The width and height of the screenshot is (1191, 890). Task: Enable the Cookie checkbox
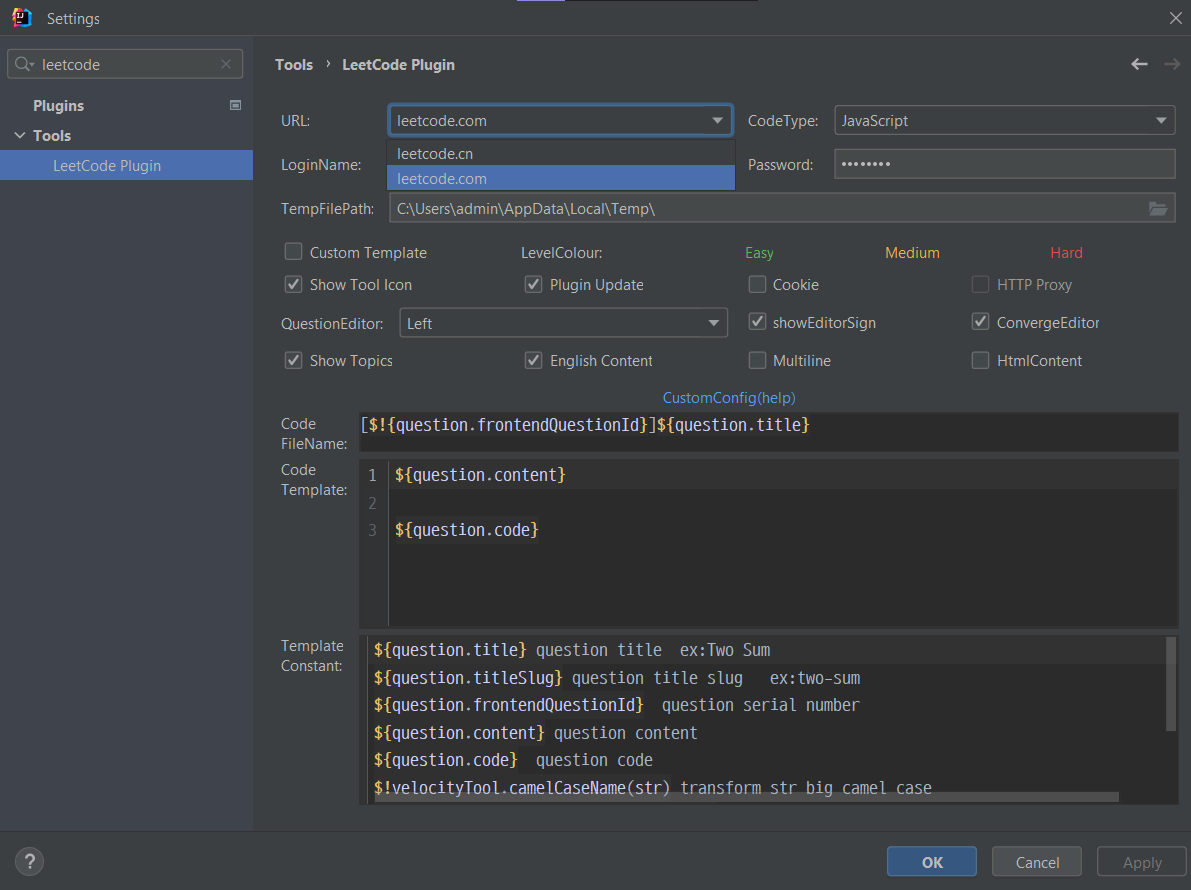(757, 284)
